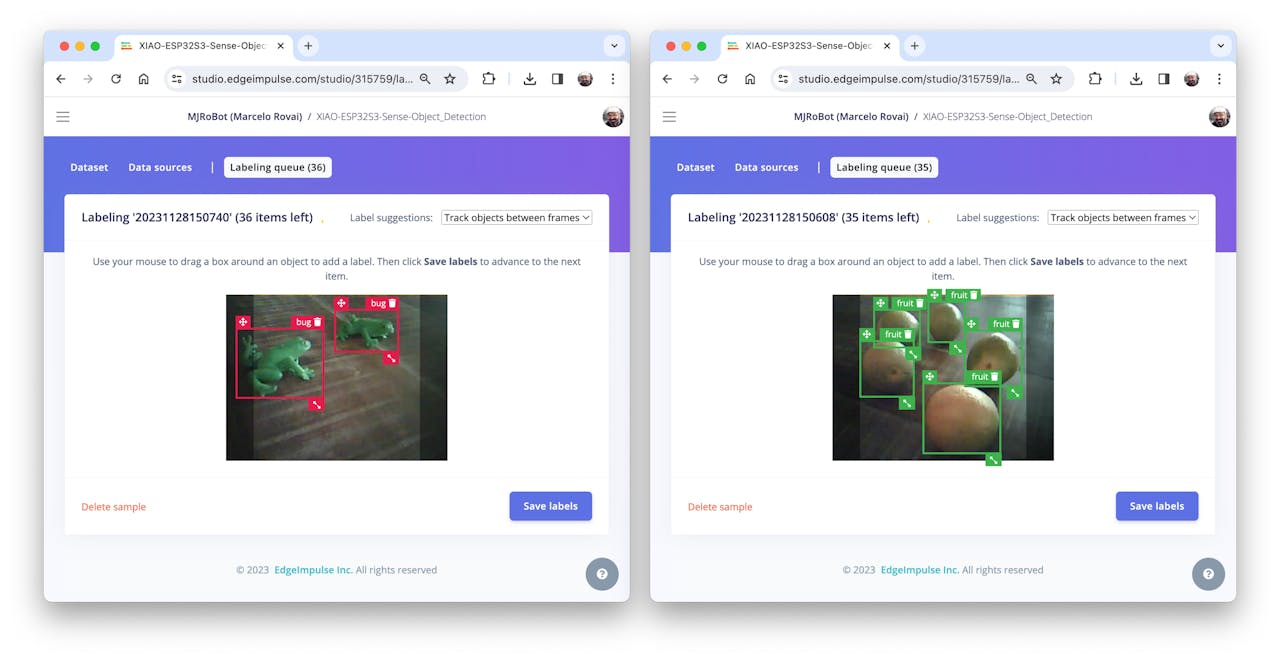The height and width of the screenshot is (660, 1280).
Task: Bookmark the page with the star in the right browser
Action: coord(1056,79)
